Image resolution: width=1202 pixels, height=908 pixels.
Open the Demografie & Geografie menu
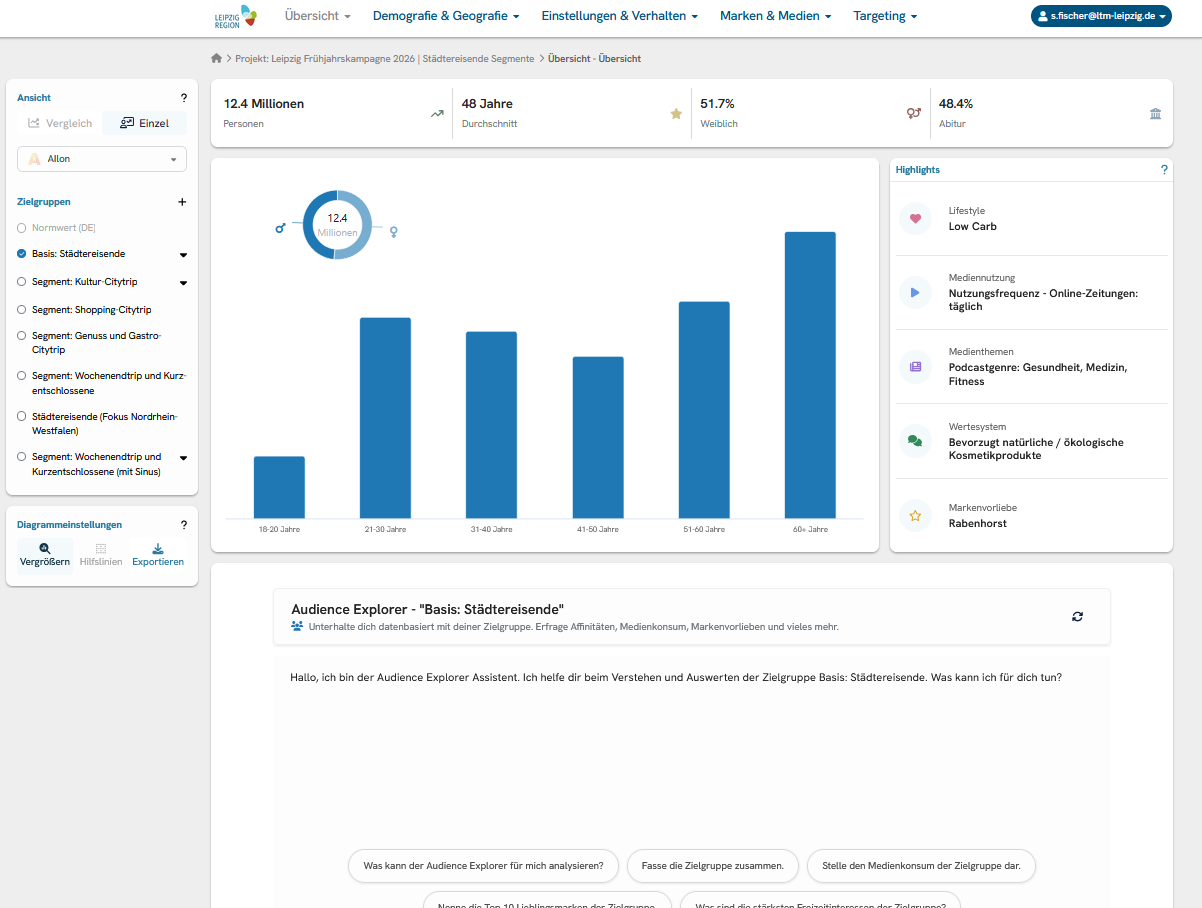click(446, 16)
